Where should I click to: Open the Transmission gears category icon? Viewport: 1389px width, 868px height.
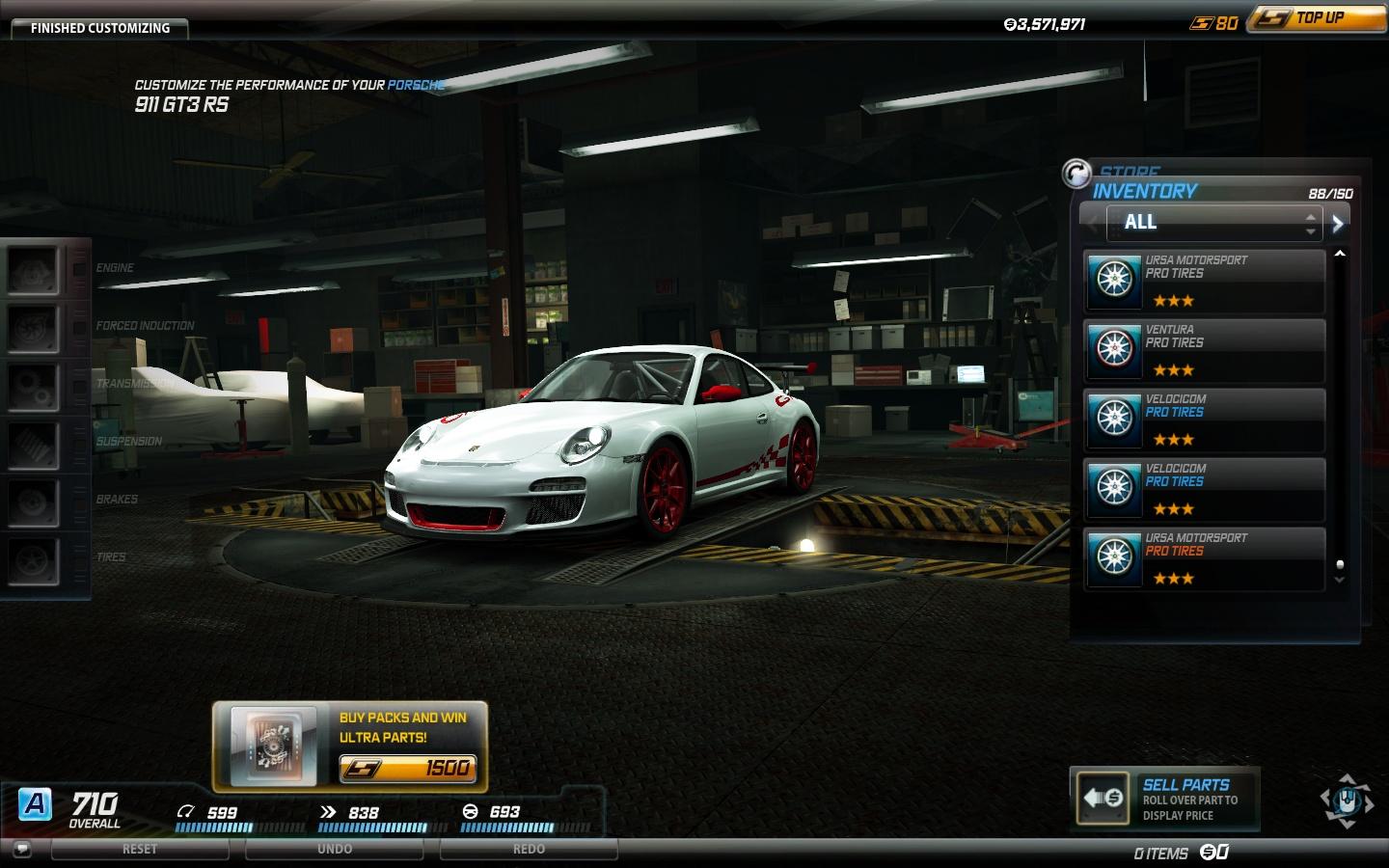pyautogui.click(x=34, y=385)
